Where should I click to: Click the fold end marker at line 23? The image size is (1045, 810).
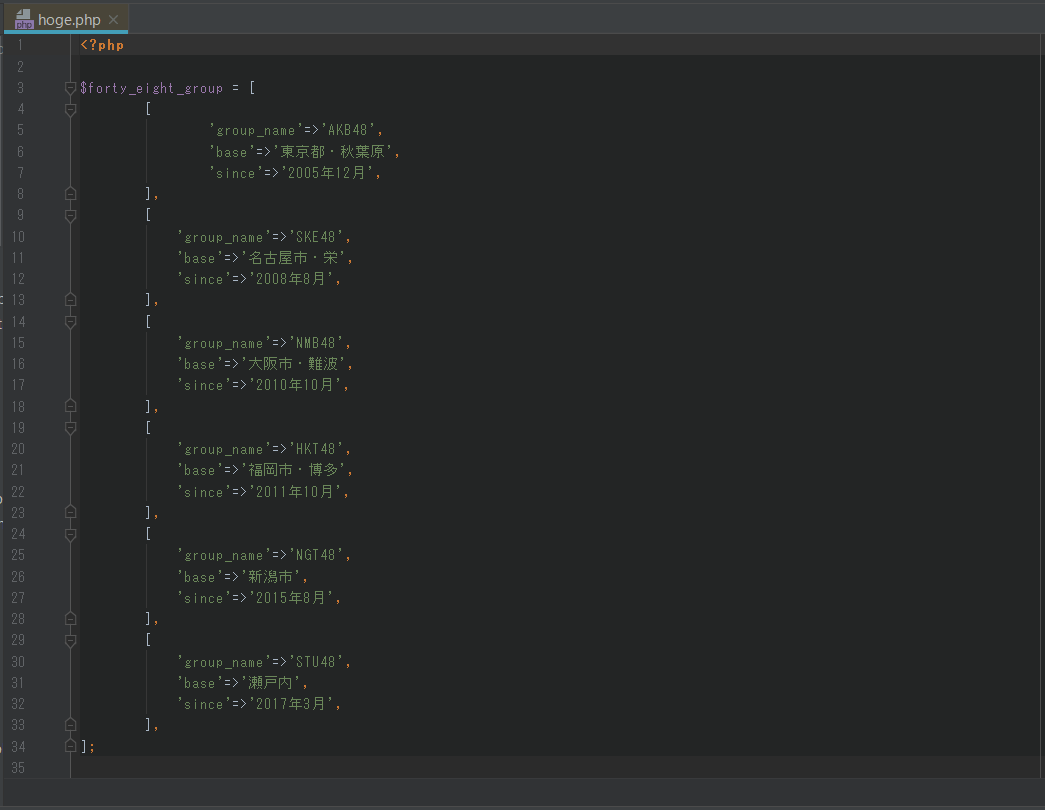[x=70, y=512]
